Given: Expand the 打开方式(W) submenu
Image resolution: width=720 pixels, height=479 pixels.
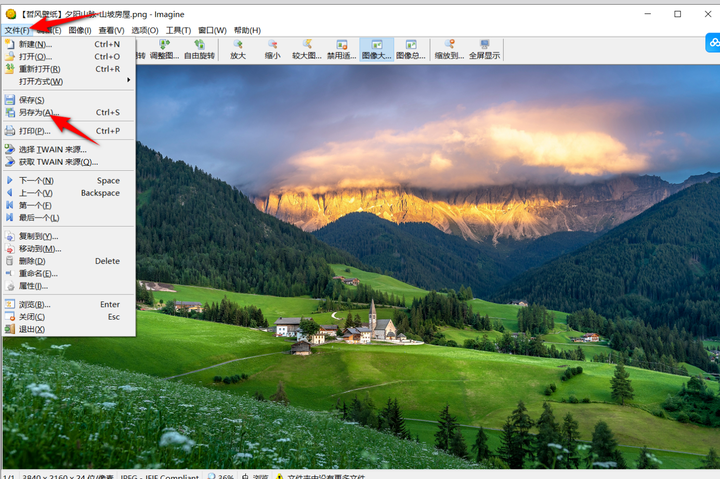Looking at the screenshot, I should 69,81.
